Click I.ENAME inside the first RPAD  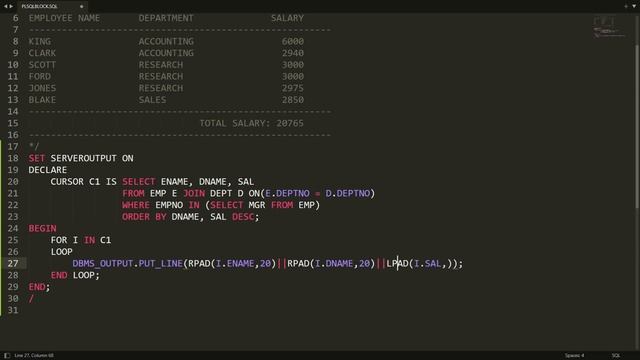tap(235, 264)
